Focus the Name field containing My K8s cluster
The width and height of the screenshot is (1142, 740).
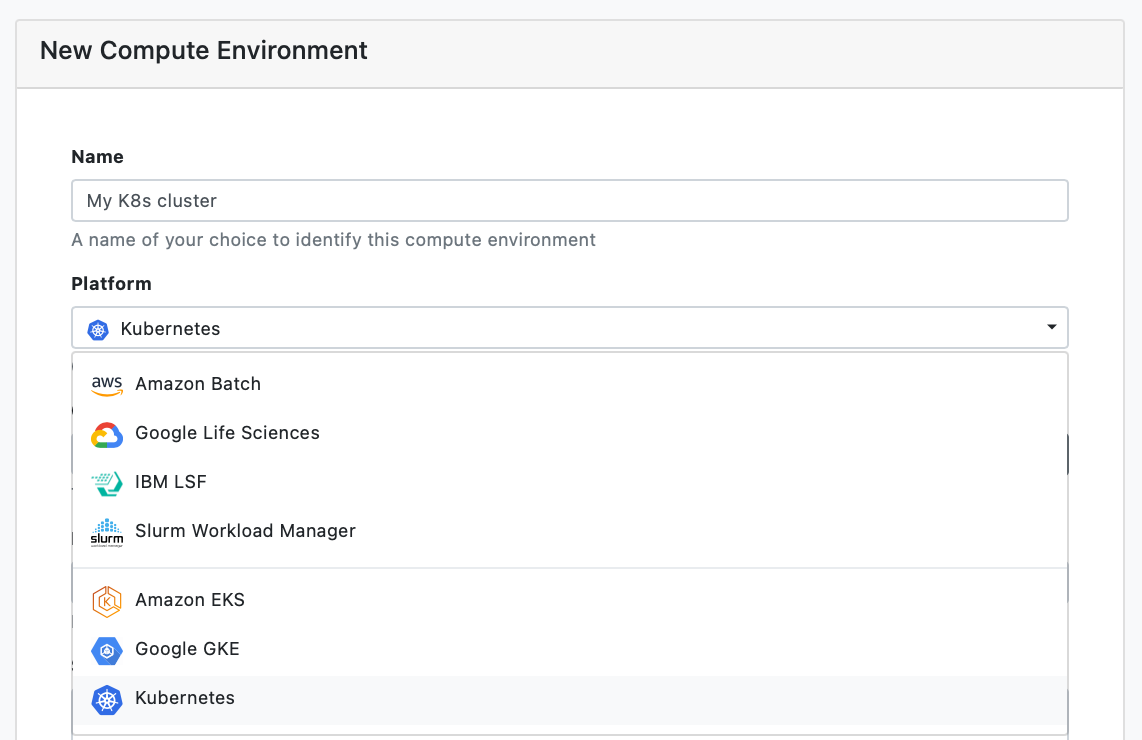point(570,201)
